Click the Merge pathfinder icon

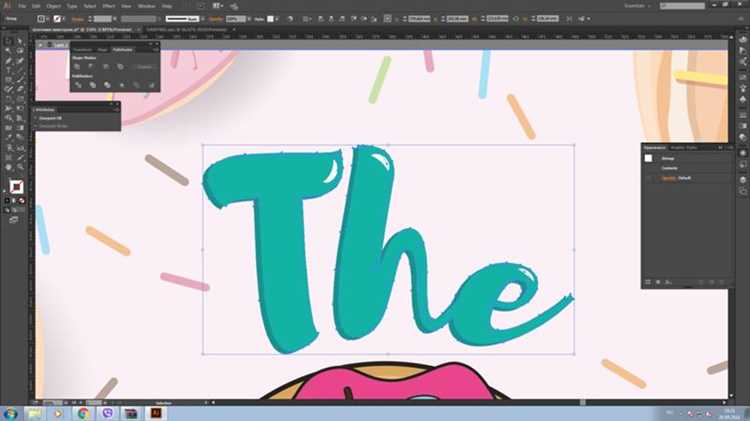pyautogui.click(x=107, y=85)
